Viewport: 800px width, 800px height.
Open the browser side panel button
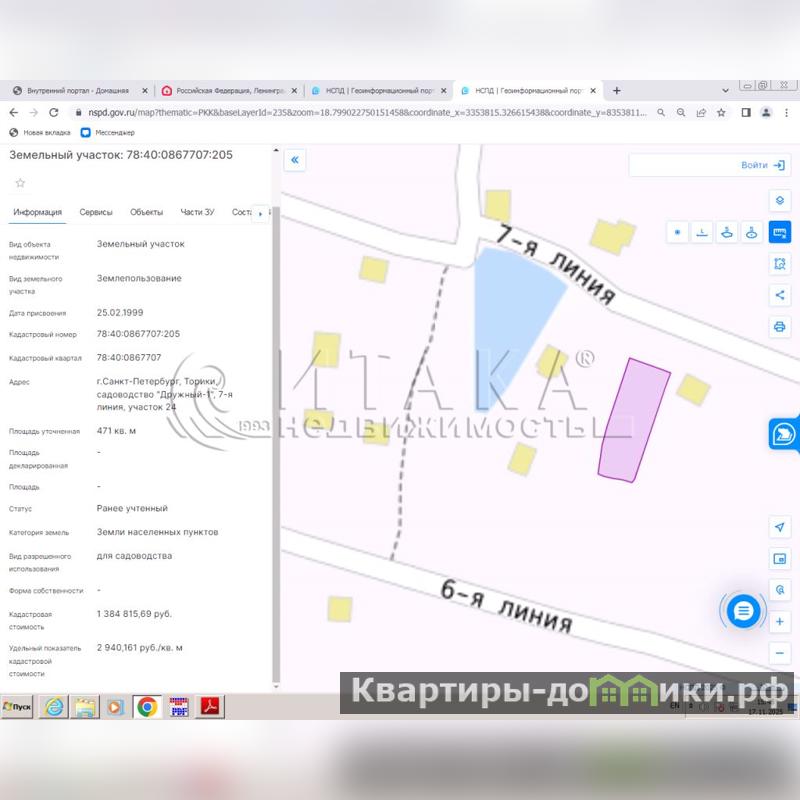point(745,113)
